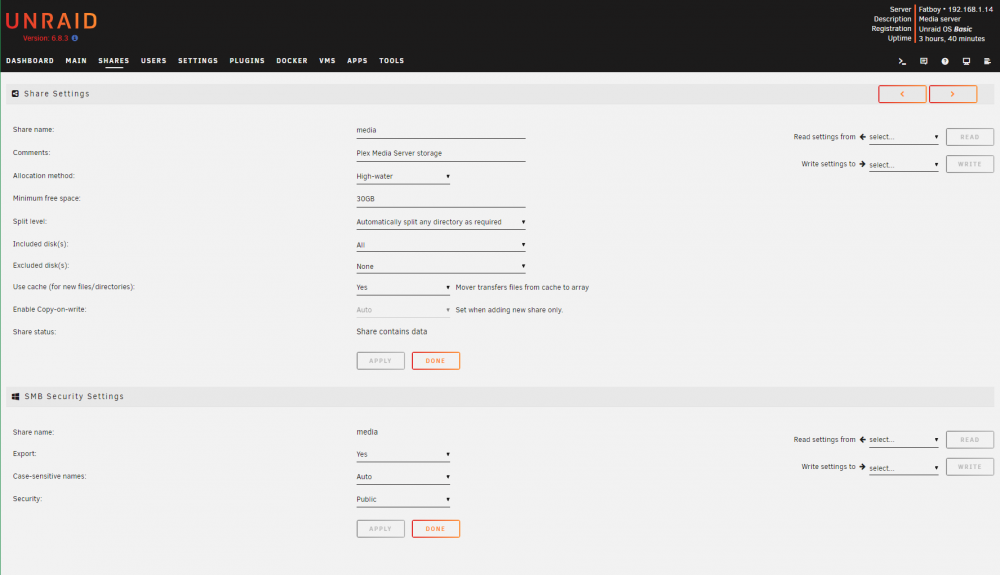Click the Unraid logo
Screen dimensions: 1000x575
pyautogui.click(x=51, y=21)
